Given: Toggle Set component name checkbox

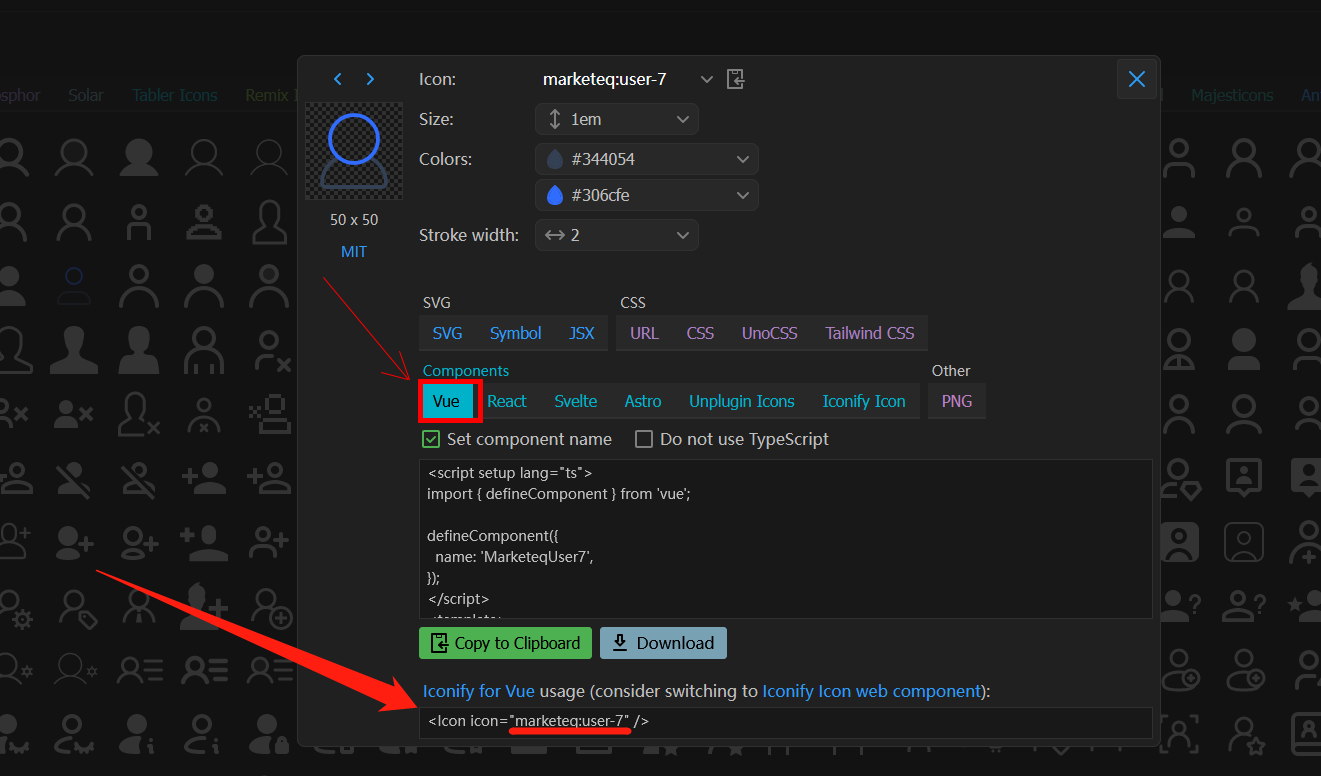Looking at the screenshot, I should click(431, 439).
